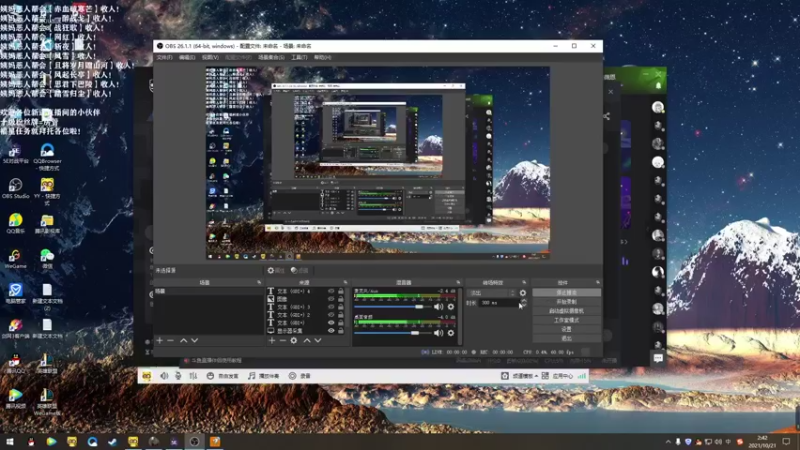Open the 编辑(E) menu

coord(187,57)
